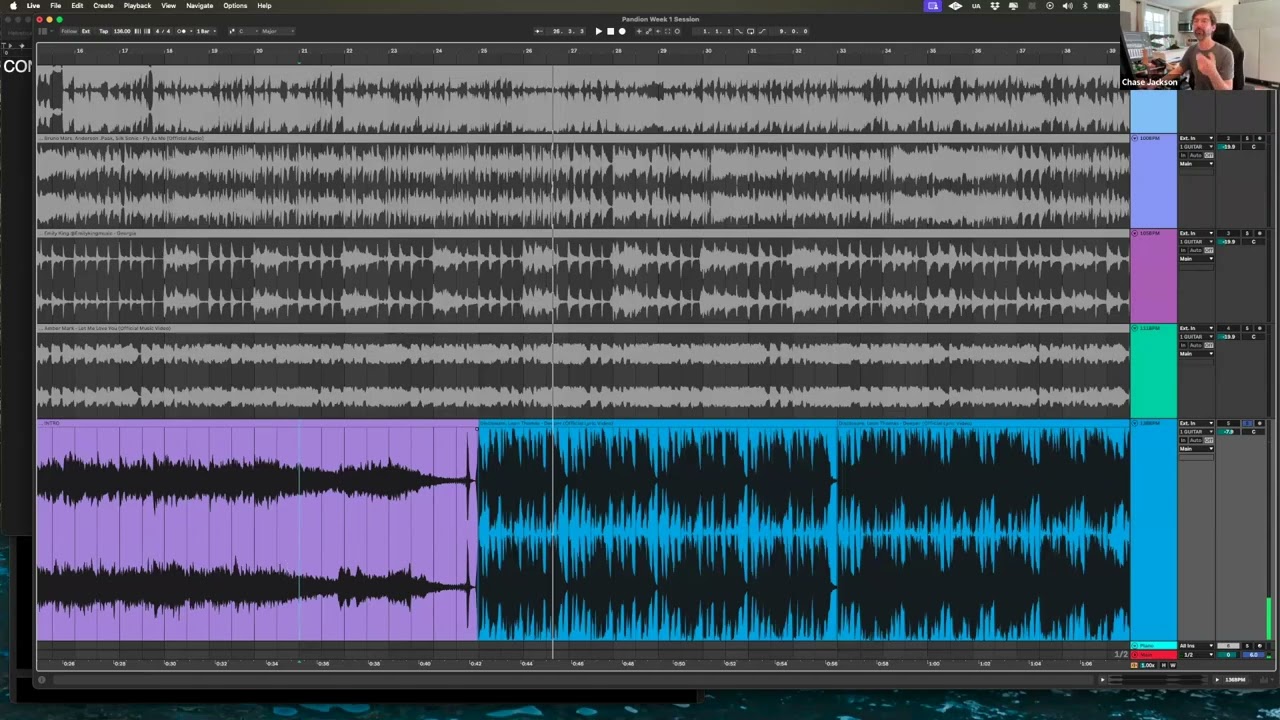The image size is (1280, 720).
Task: Toggle the Follow button
Action: tap(69, 31)
